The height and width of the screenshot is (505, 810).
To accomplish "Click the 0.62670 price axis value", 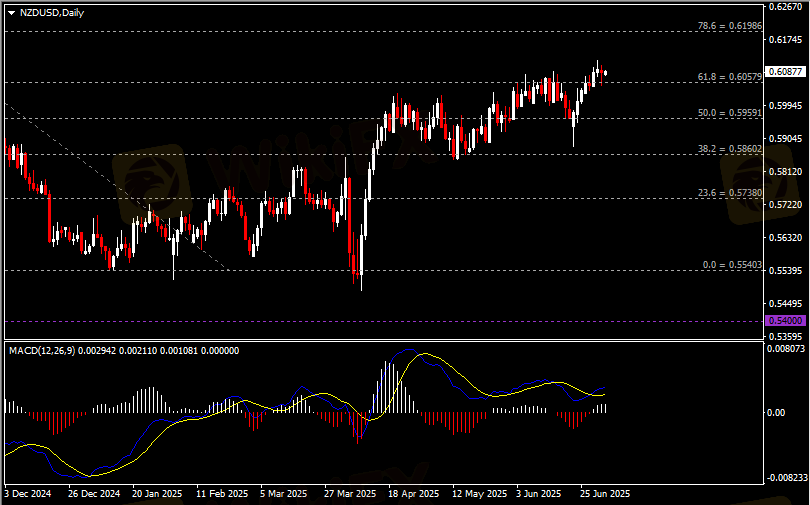I will (x=785, y=7).
